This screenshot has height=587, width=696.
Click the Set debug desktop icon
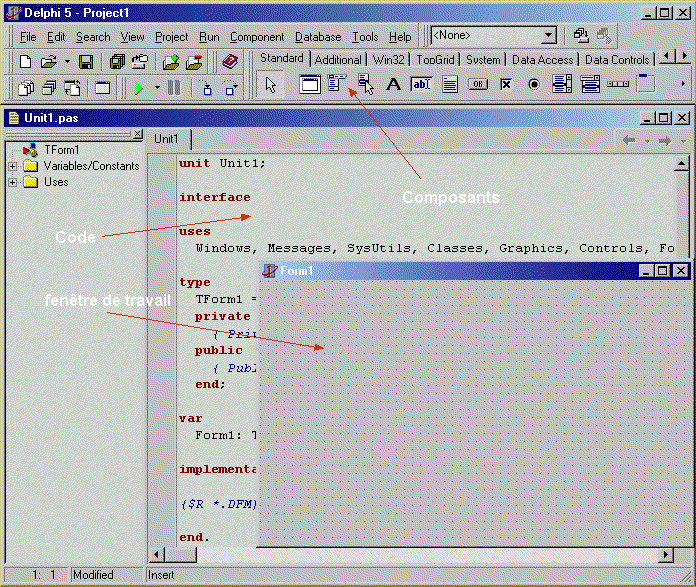click(604, 35)
